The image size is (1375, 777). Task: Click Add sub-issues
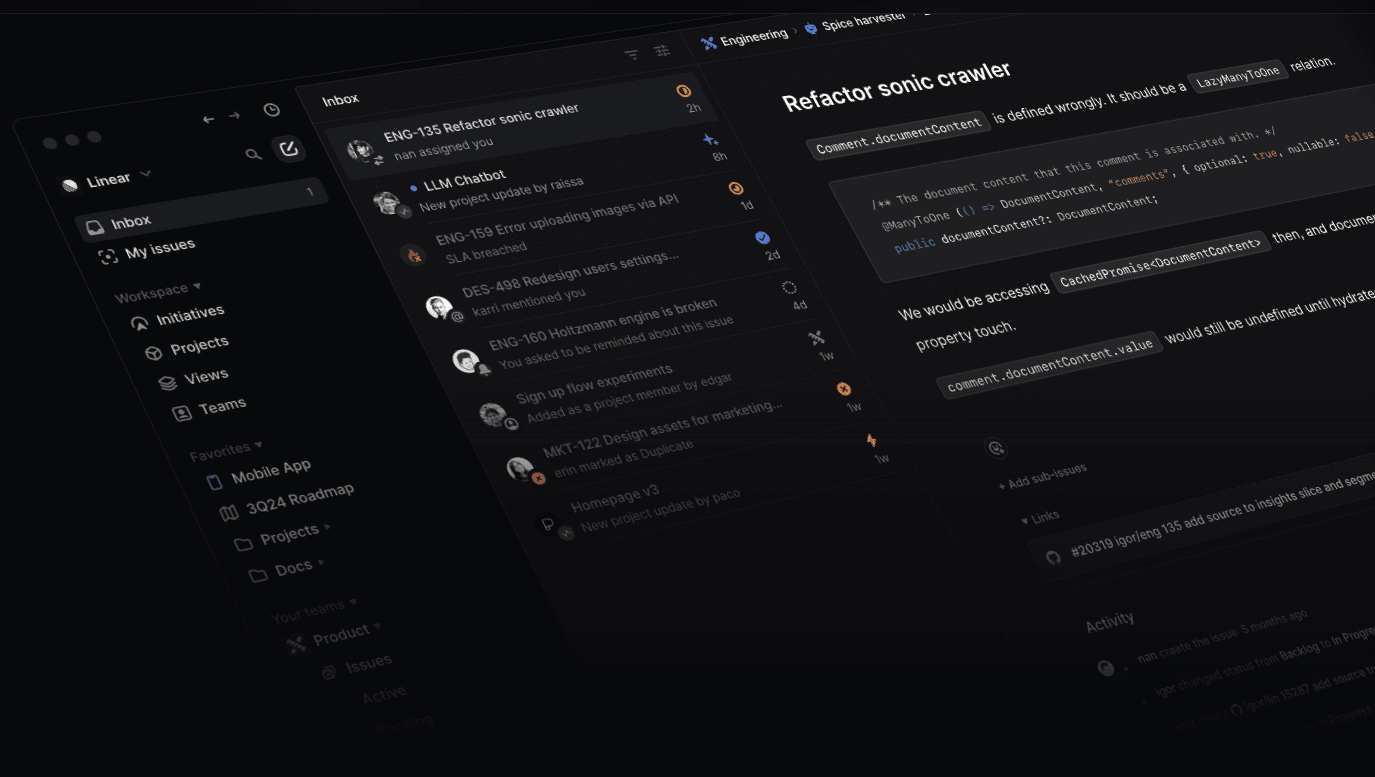tap(1043, 477)
